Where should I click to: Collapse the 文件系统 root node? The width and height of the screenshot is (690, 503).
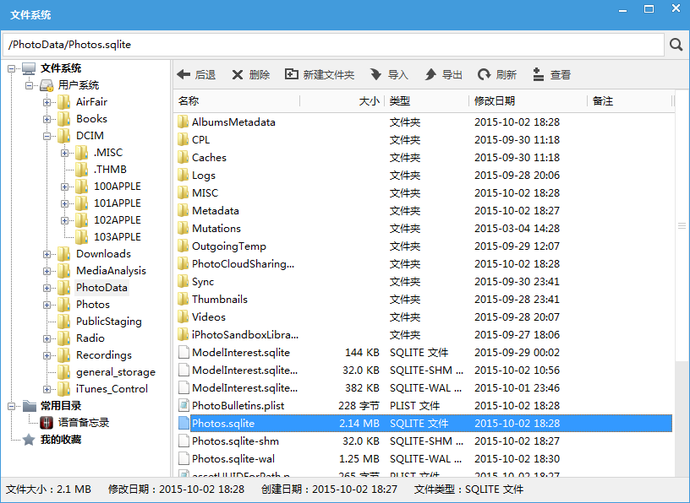[11, 69]
